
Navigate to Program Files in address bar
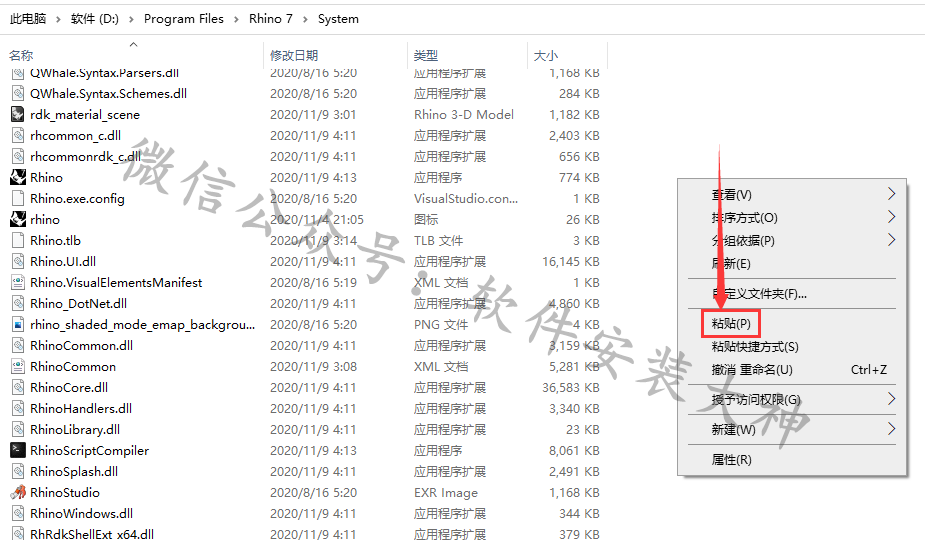click(183, 19)
